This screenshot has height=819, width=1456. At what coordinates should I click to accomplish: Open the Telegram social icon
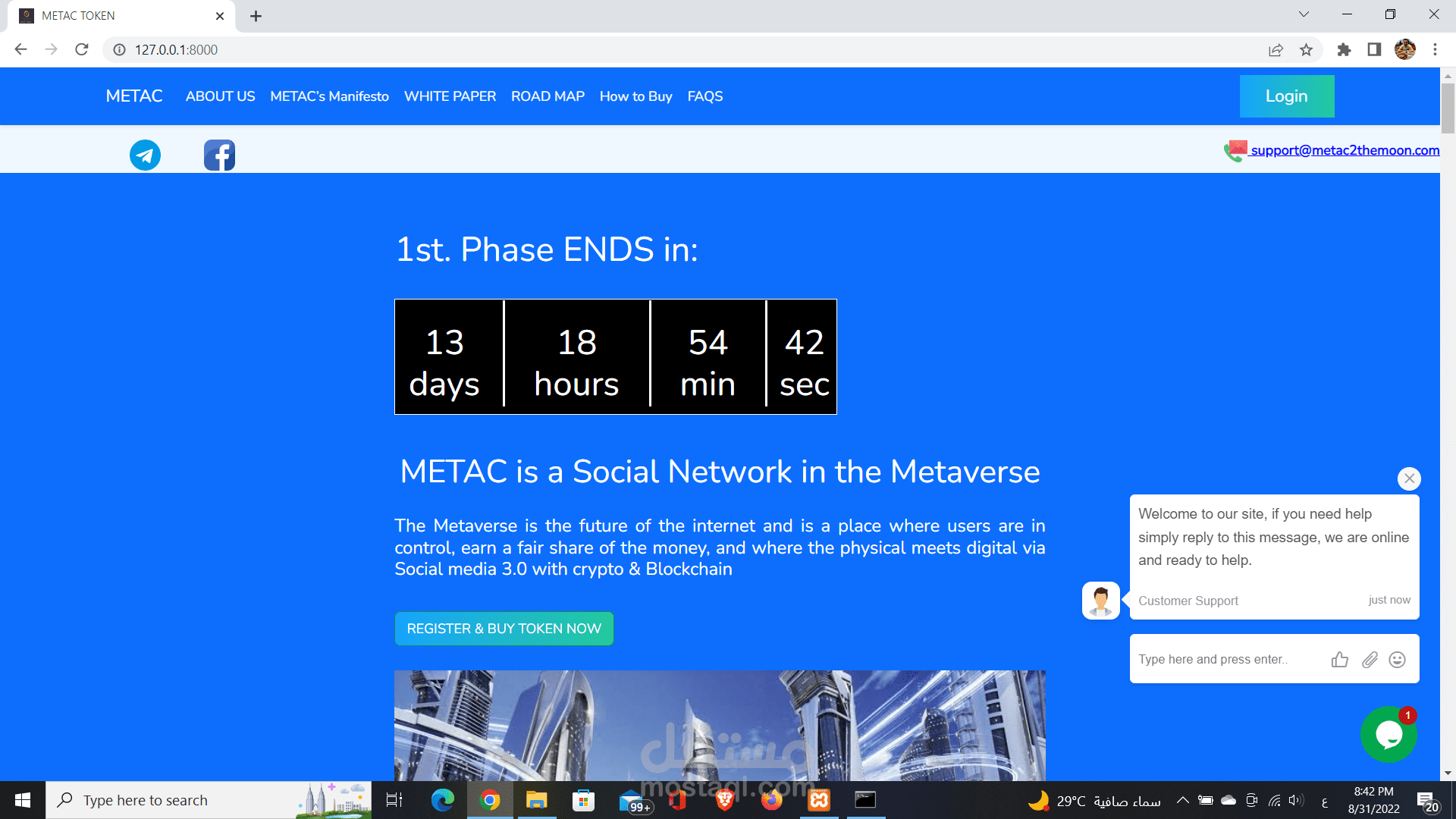click(145, 155)
